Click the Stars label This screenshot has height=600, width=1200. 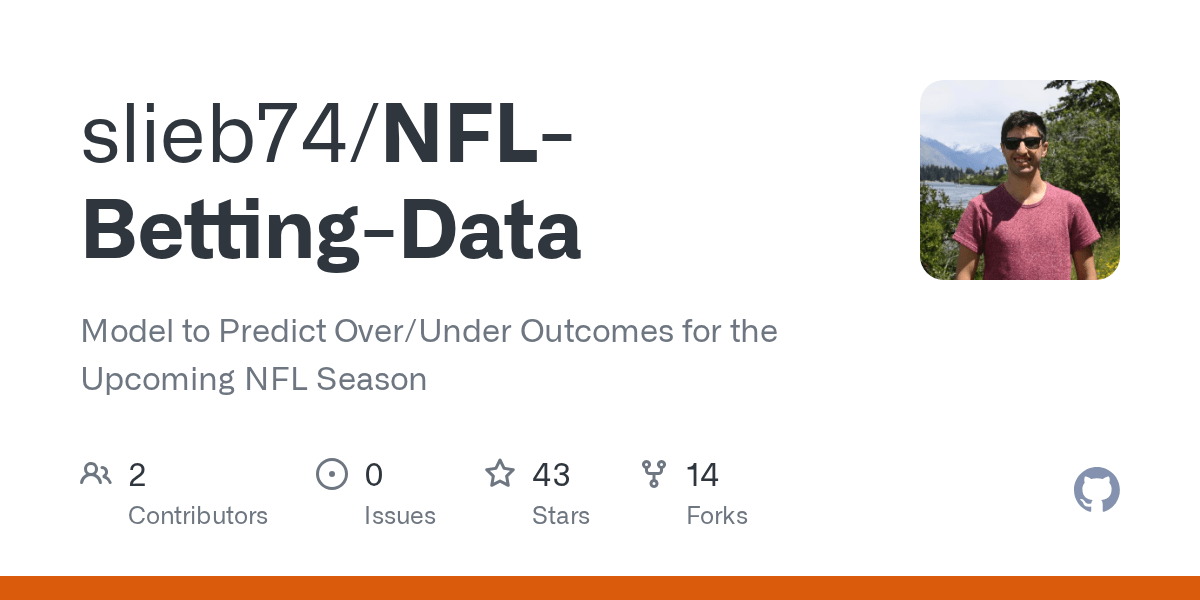point(561,516)
